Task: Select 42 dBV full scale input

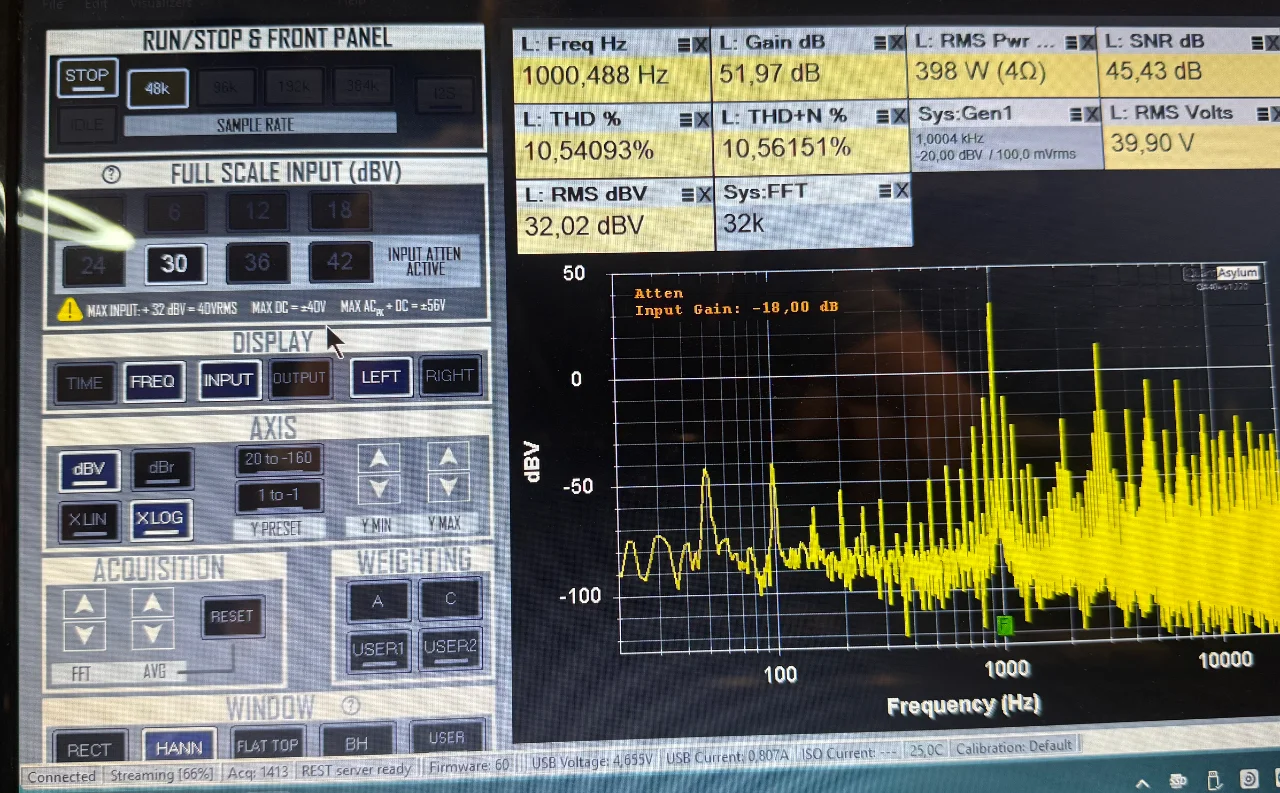Action: (x=340, y=262)
